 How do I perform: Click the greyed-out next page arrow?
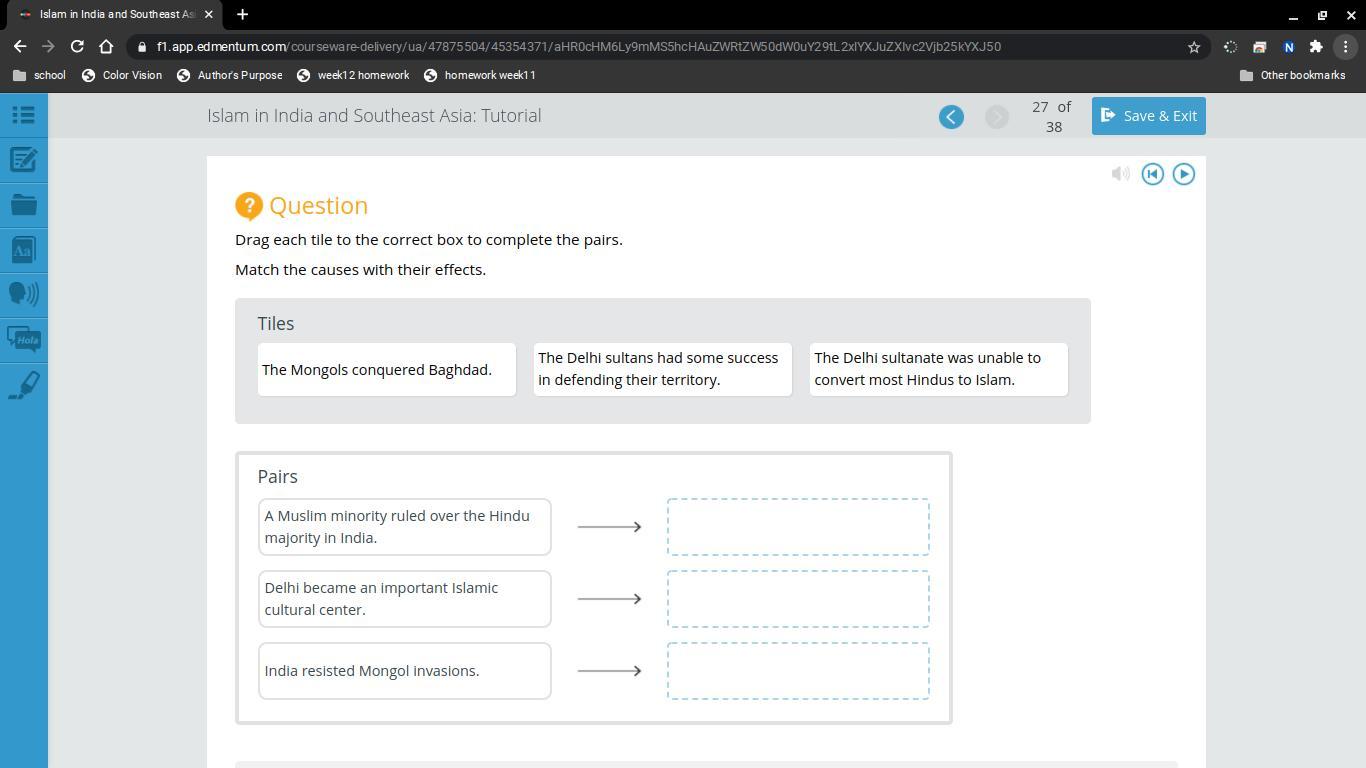point(997,117)
